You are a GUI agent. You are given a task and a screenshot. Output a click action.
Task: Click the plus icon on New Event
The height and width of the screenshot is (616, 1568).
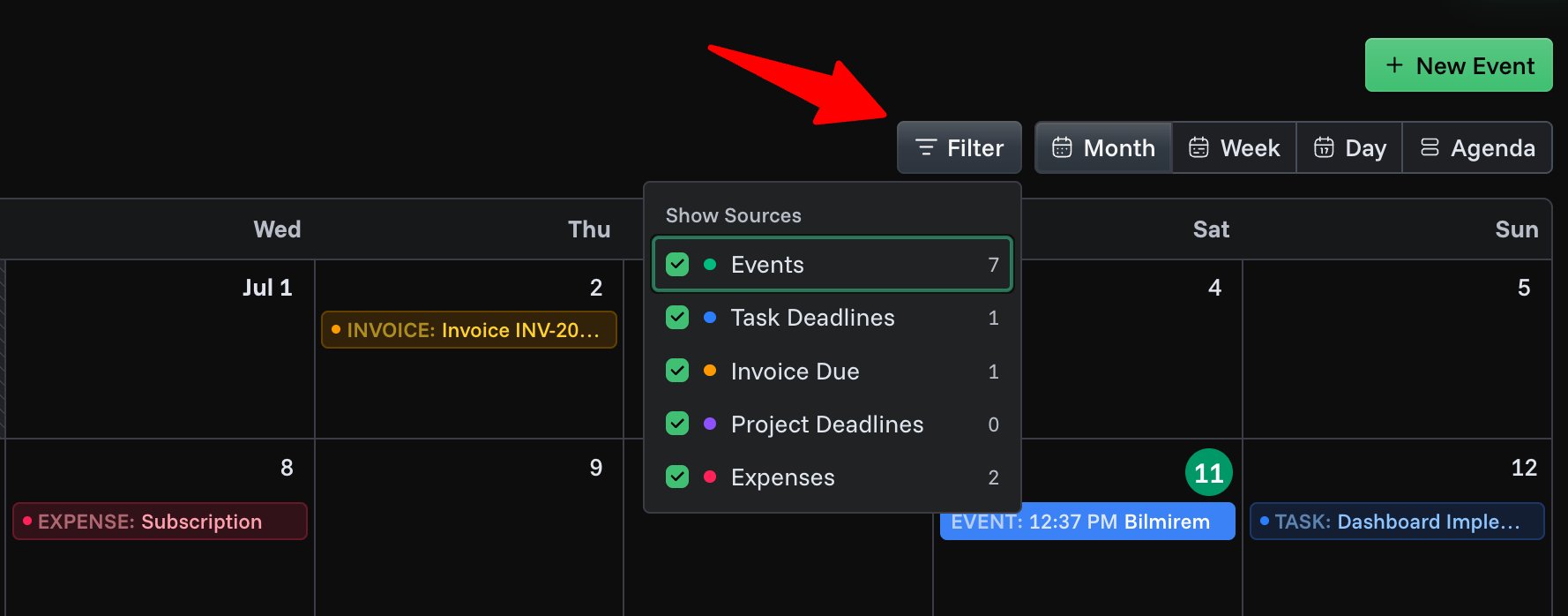point(1394,65)
